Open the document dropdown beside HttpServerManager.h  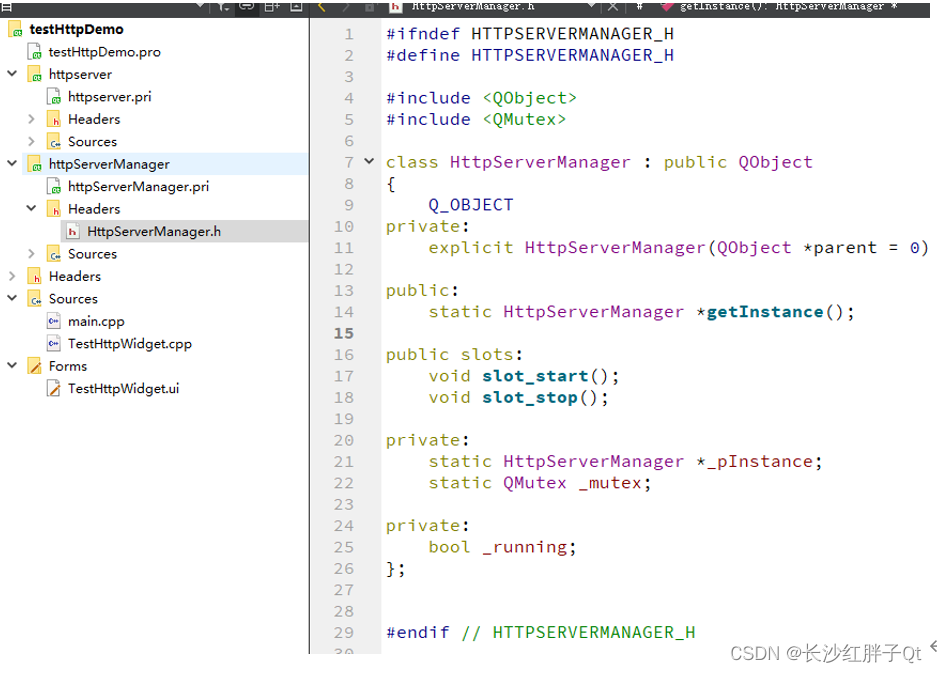[x=590, y=8]
